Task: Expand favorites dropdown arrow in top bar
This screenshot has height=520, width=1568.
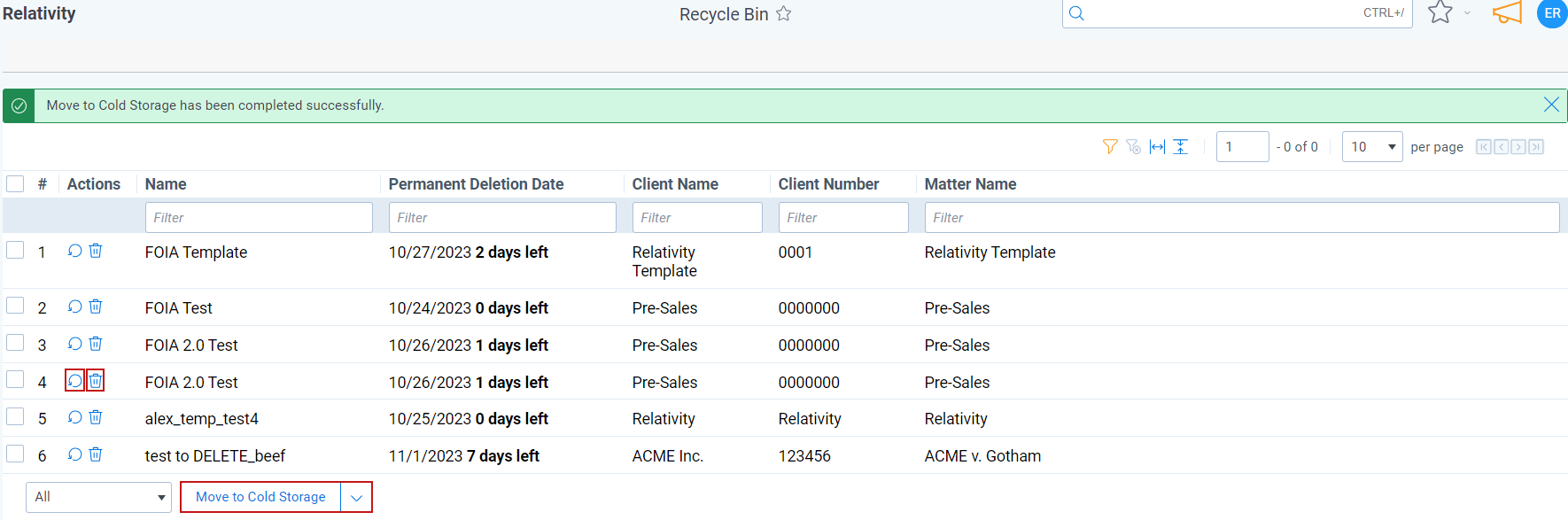Action: point(1467,13)
